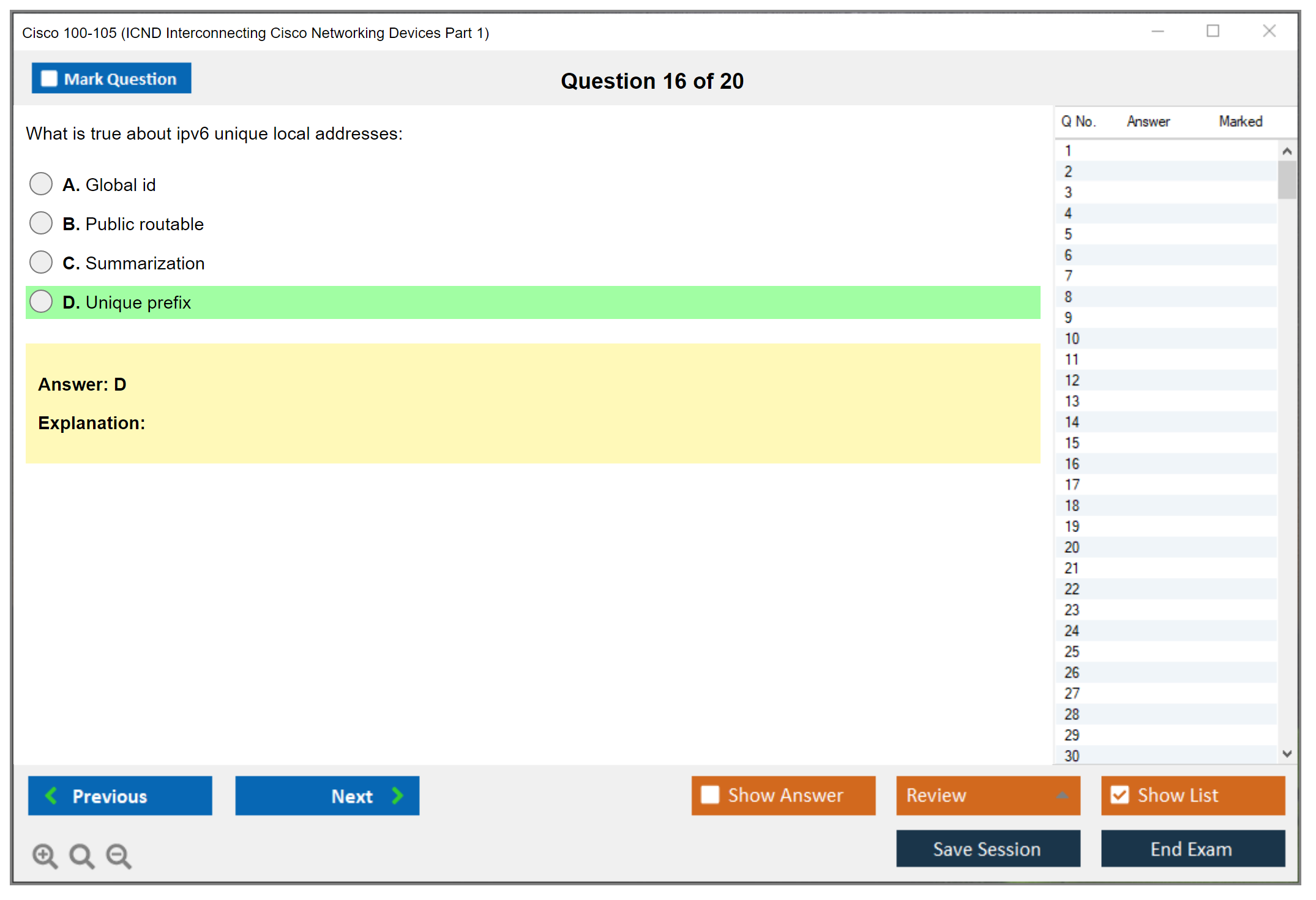The height and width of the screenshot is (900, 1316).
Task: Click the End Exam button
Action: [1192, 849]
